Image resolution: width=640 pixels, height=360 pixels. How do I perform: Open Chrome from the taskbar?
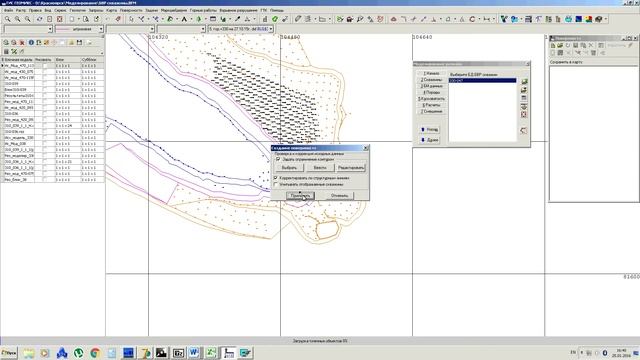point(95,353)
